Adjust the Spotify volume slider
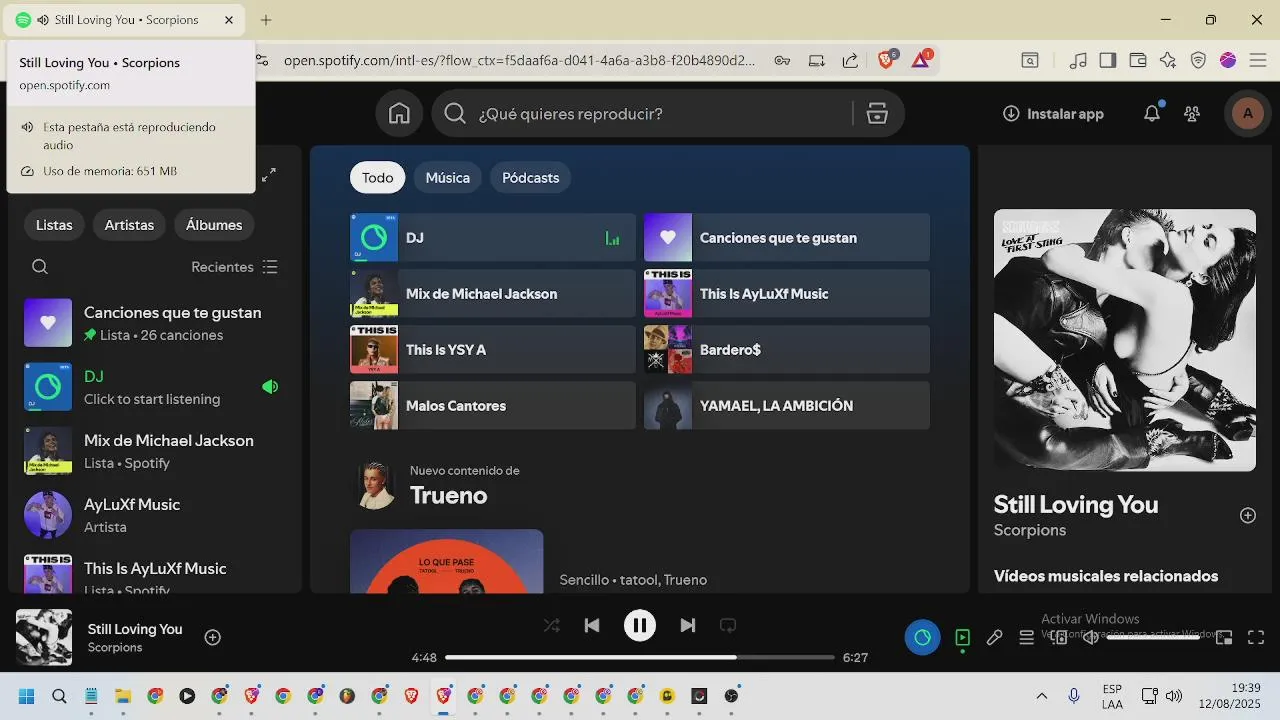The height and width of the screenshot is (720, 1280). point(1153,637)
